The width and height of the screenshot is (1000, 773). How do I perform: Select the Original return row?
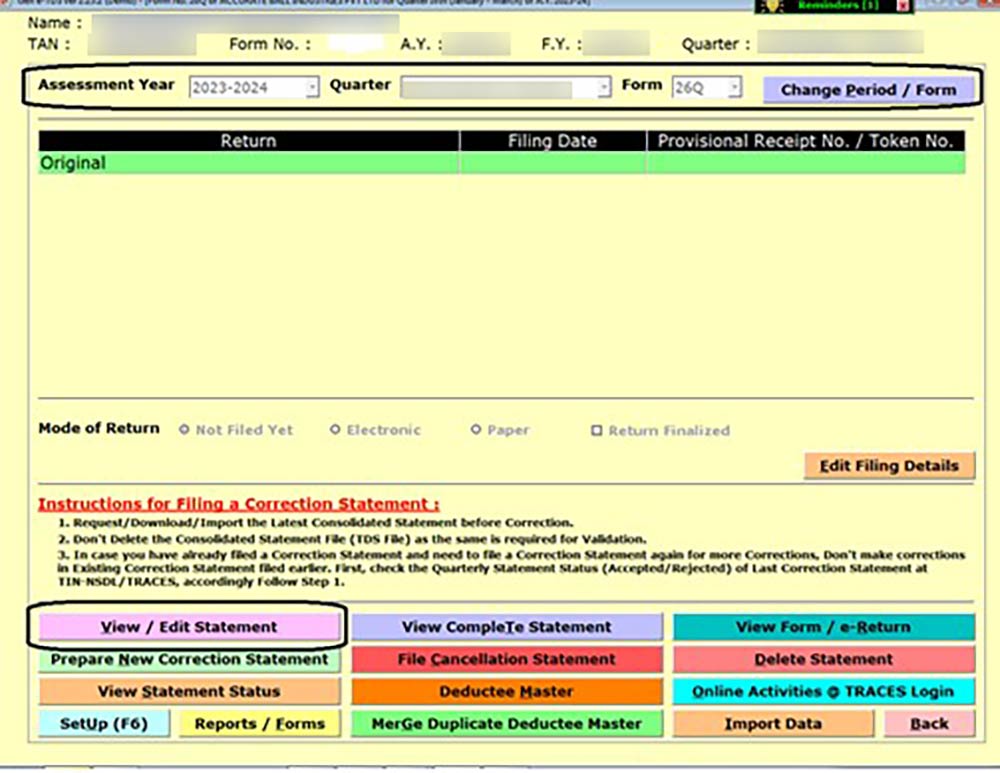pyautogui.click(x=500, y=163)
